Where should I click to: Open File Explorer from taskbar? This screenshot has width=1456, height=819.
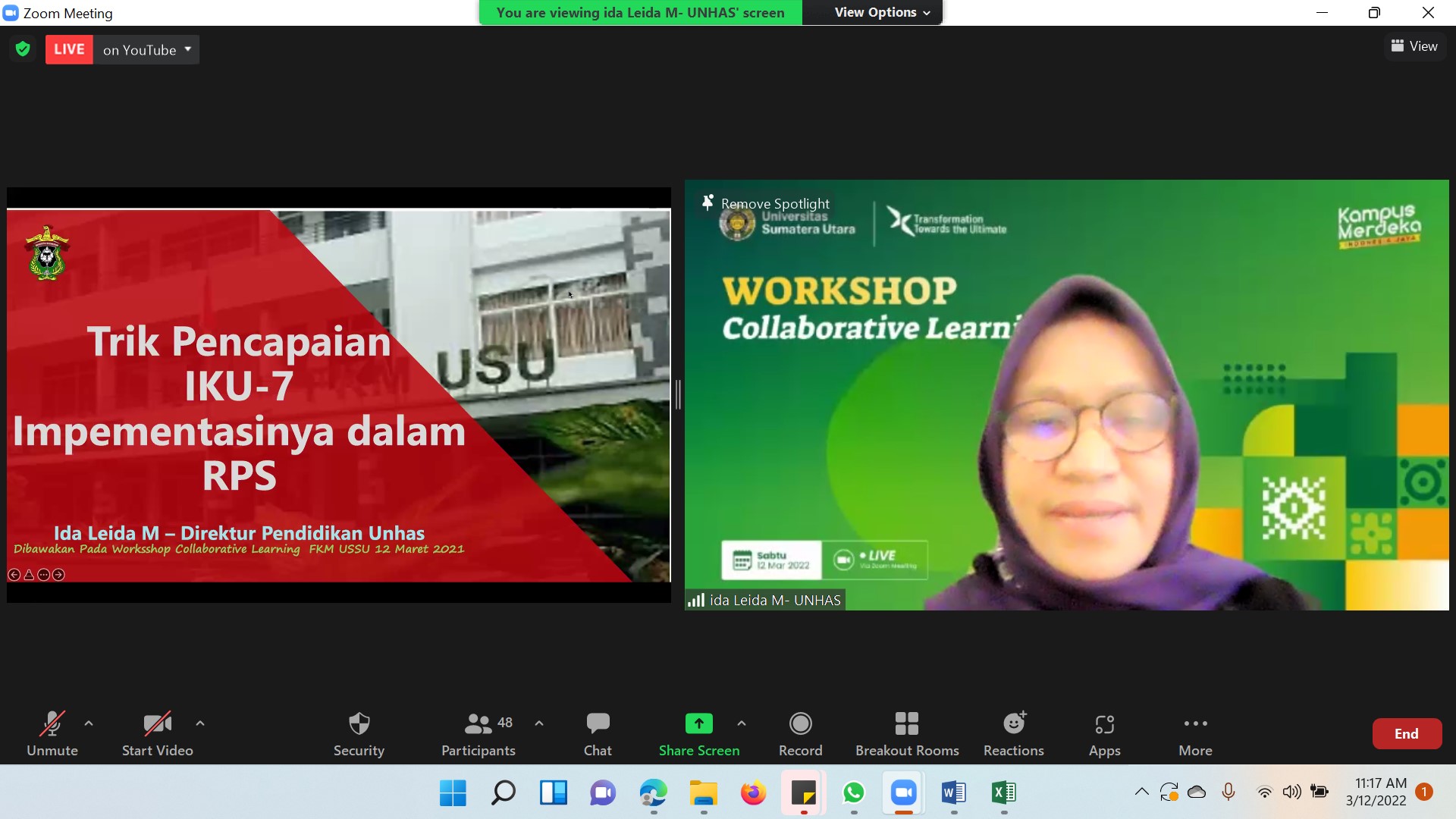tap(703, 793)
